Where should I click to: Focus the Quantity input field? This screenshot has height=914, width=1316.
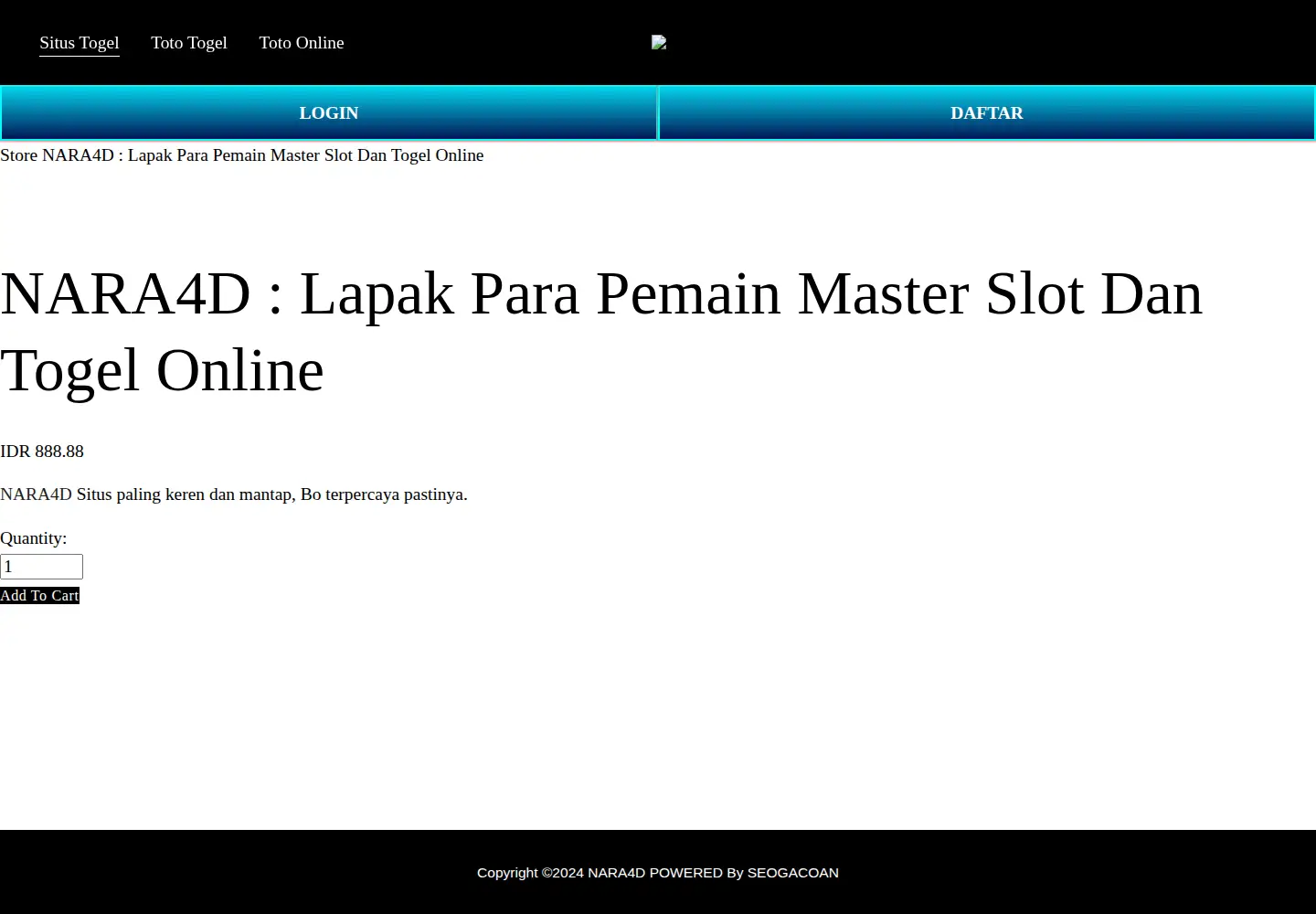(41, 567)
